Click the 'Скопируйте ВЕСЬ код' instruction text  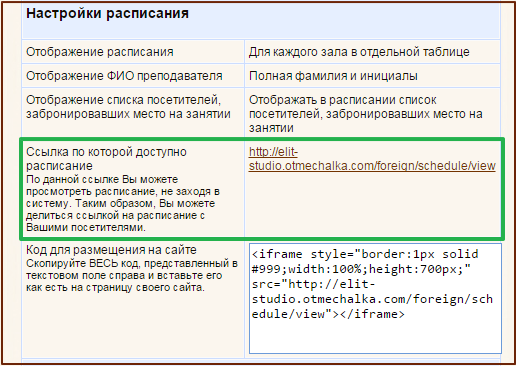pyautogui.click(x=132, y=275)
